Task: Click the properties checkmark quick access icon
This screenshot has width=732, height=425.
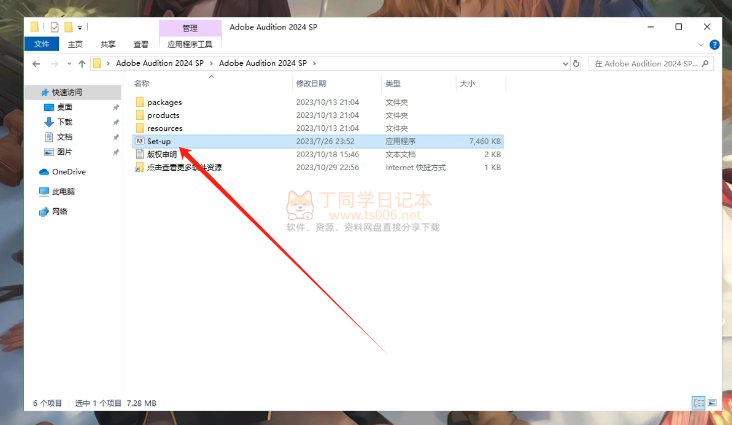Action: click(x=55, y=27)
